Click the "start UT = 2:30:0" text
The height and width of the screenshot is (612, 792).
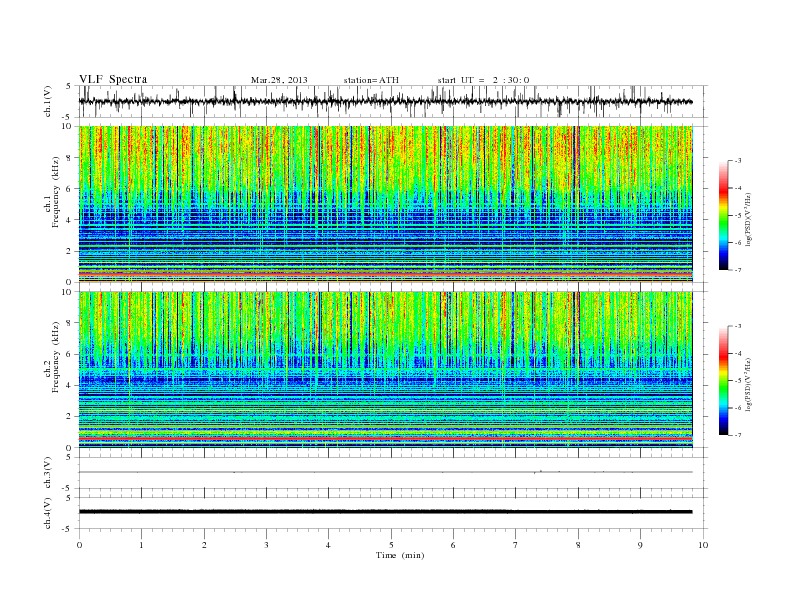[x=483, y=80]
